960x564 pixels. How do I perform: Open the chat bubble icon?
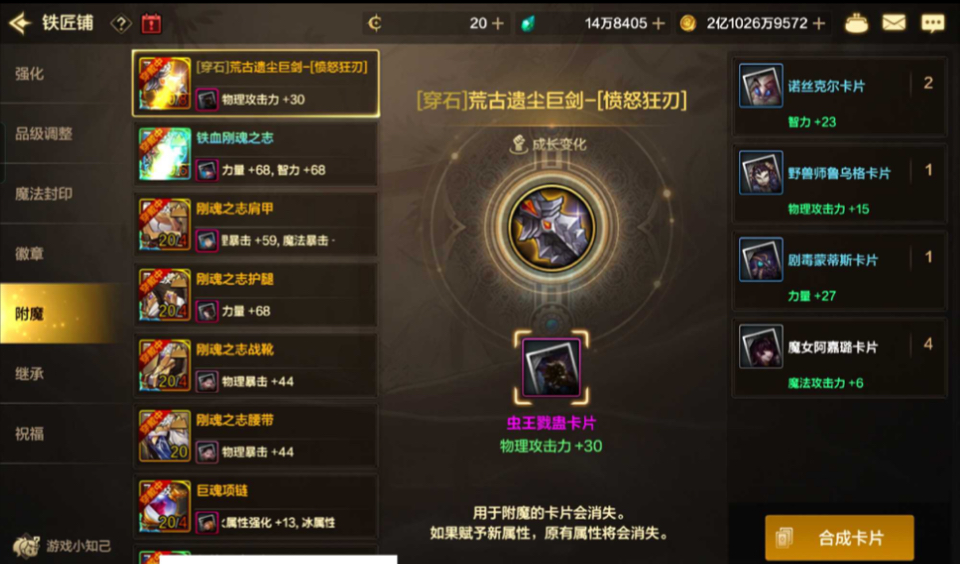932,23
